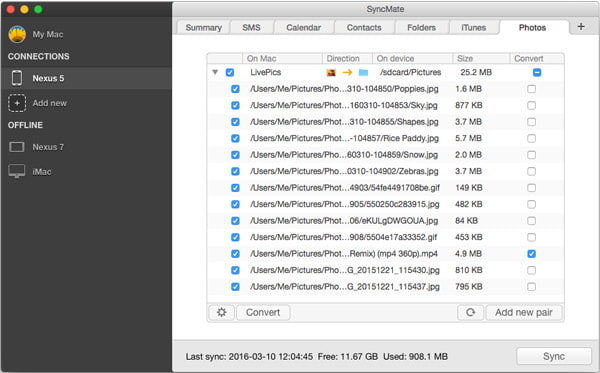
Task: Click the Convert button
Action: click(x=263, y=312)
